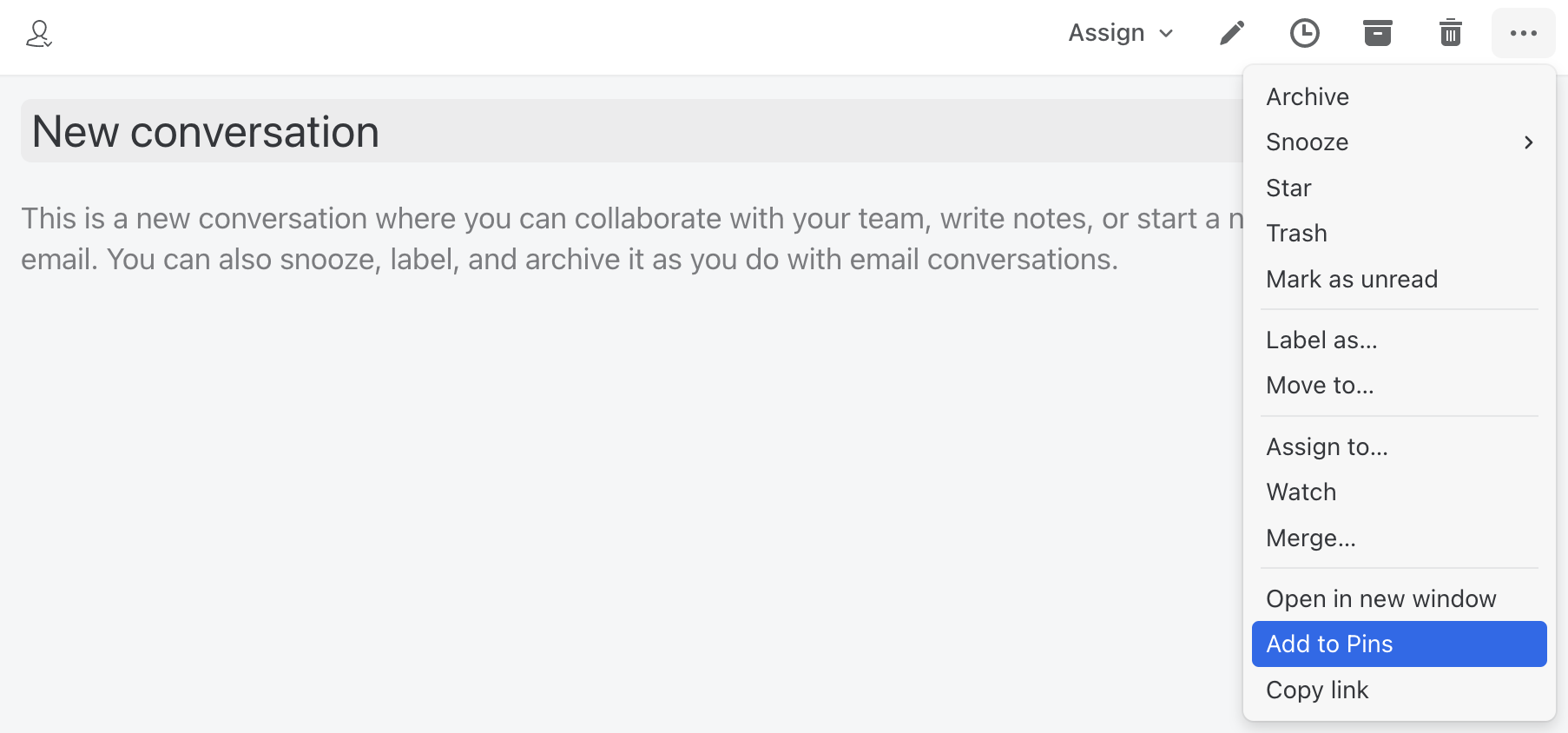Click the contact person icon
1568x733 pixels.
pos(39,34)
